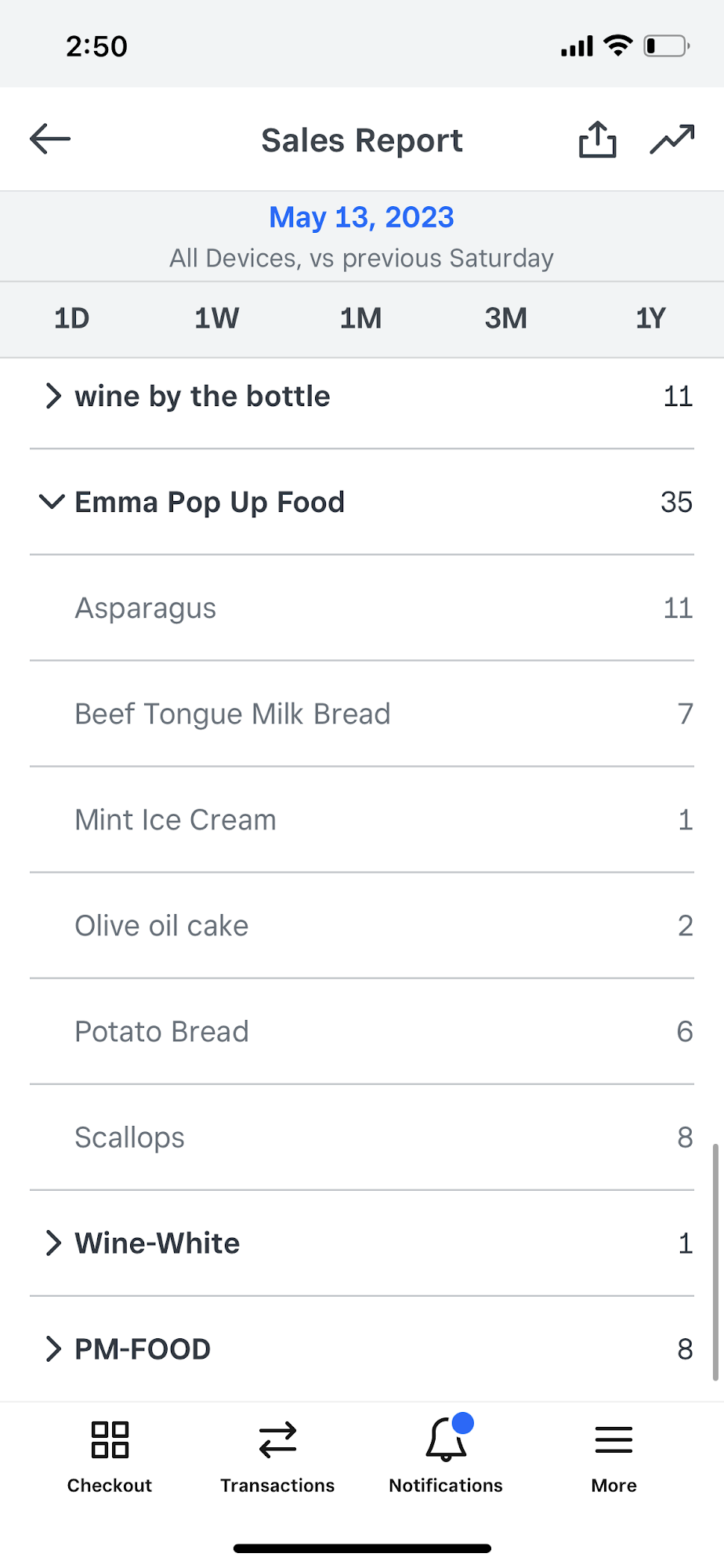
Task: Expand the PM-FOOD category
Action: click(x=52, y=1348)
